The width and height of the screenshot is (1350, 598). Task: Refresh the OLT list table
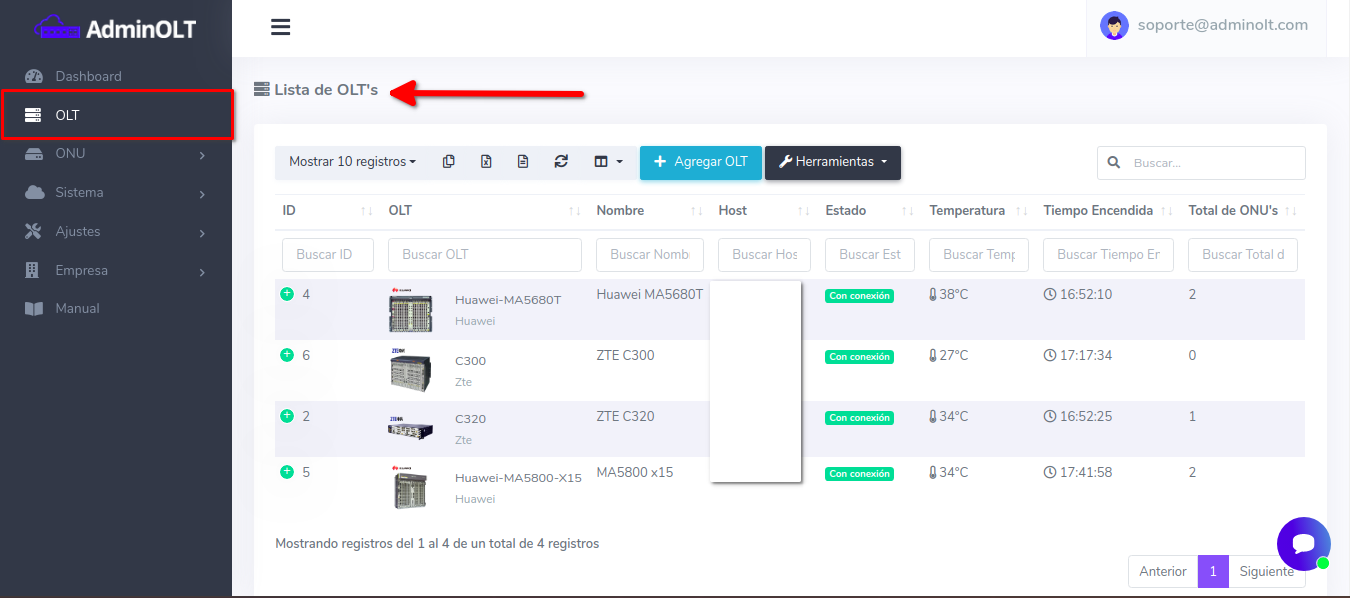click(561, 162)
